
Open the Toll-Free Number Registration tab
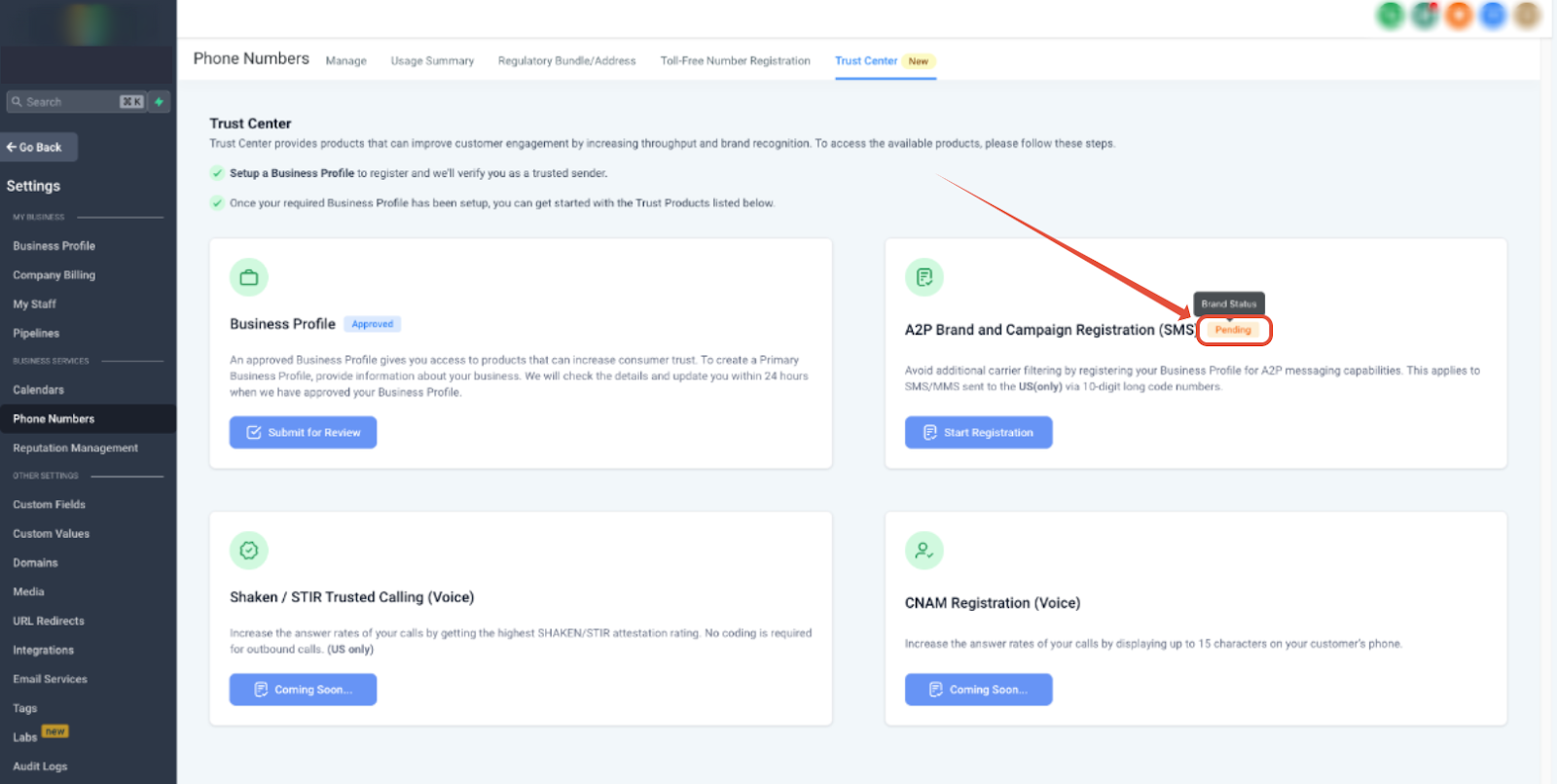735,60
